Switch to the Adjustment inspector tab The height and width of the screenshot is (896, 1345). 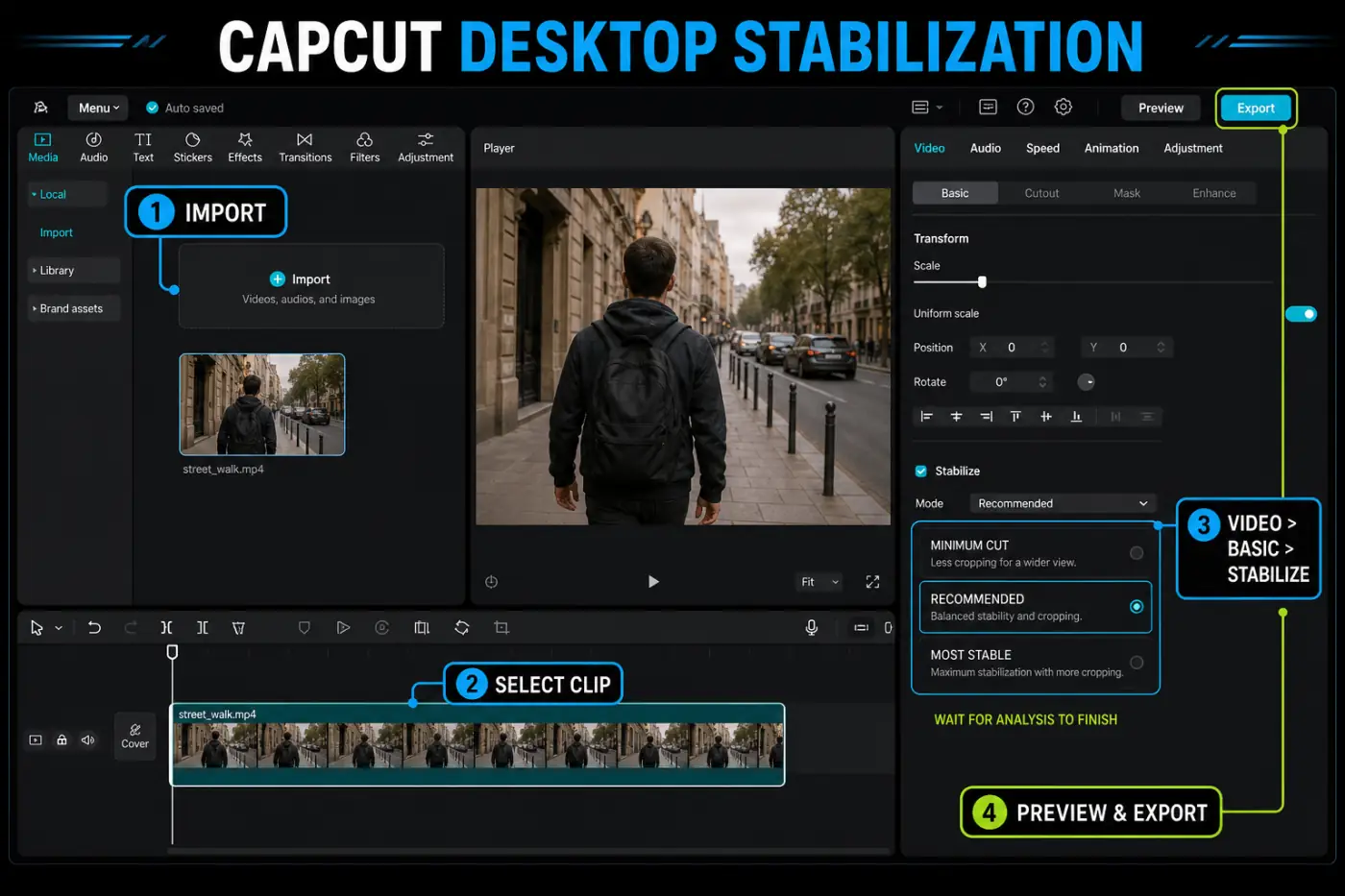coord(1193,148)
